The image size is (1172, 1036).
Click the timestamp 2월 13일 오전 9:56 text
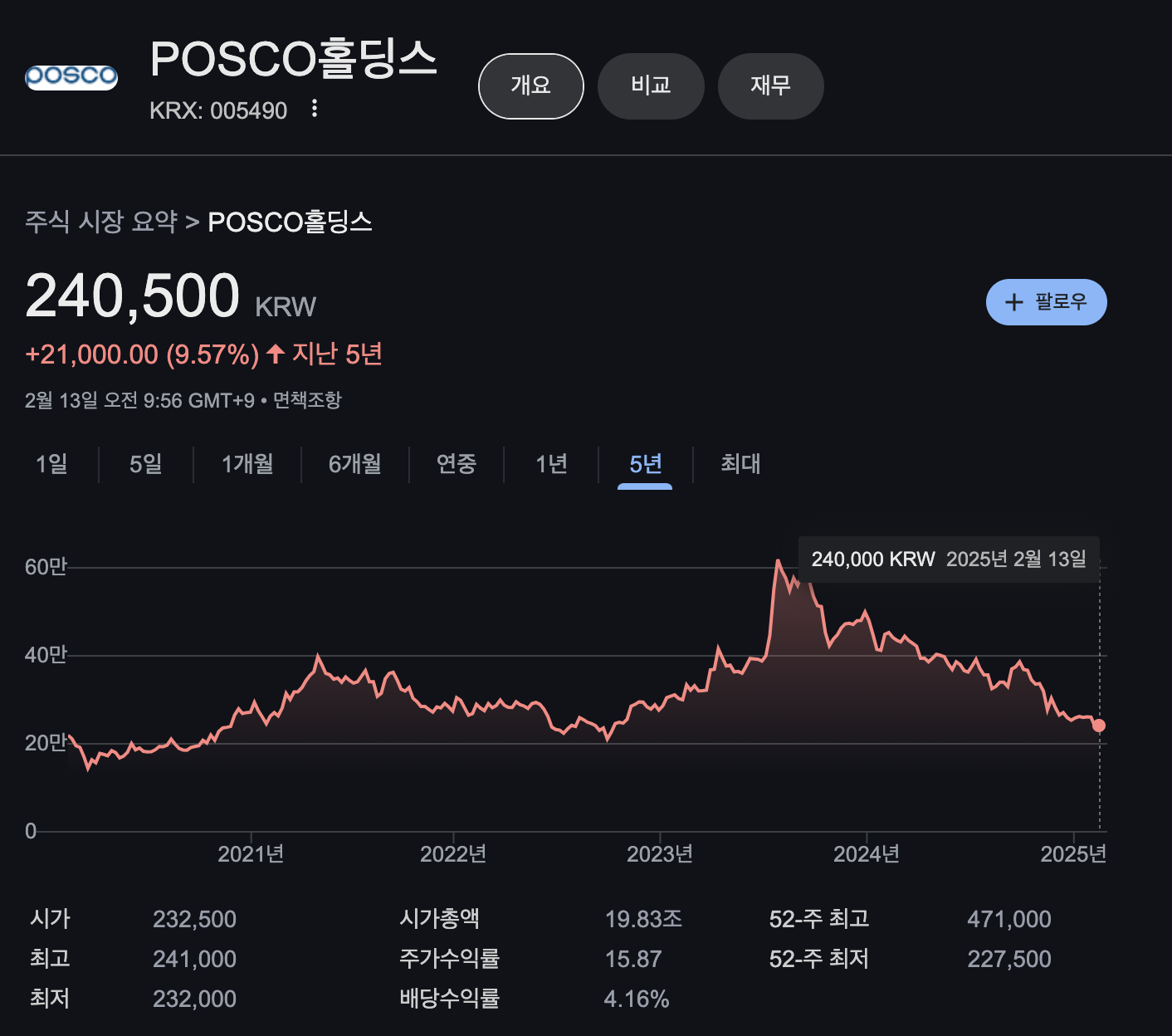click(x=139, y=401)
